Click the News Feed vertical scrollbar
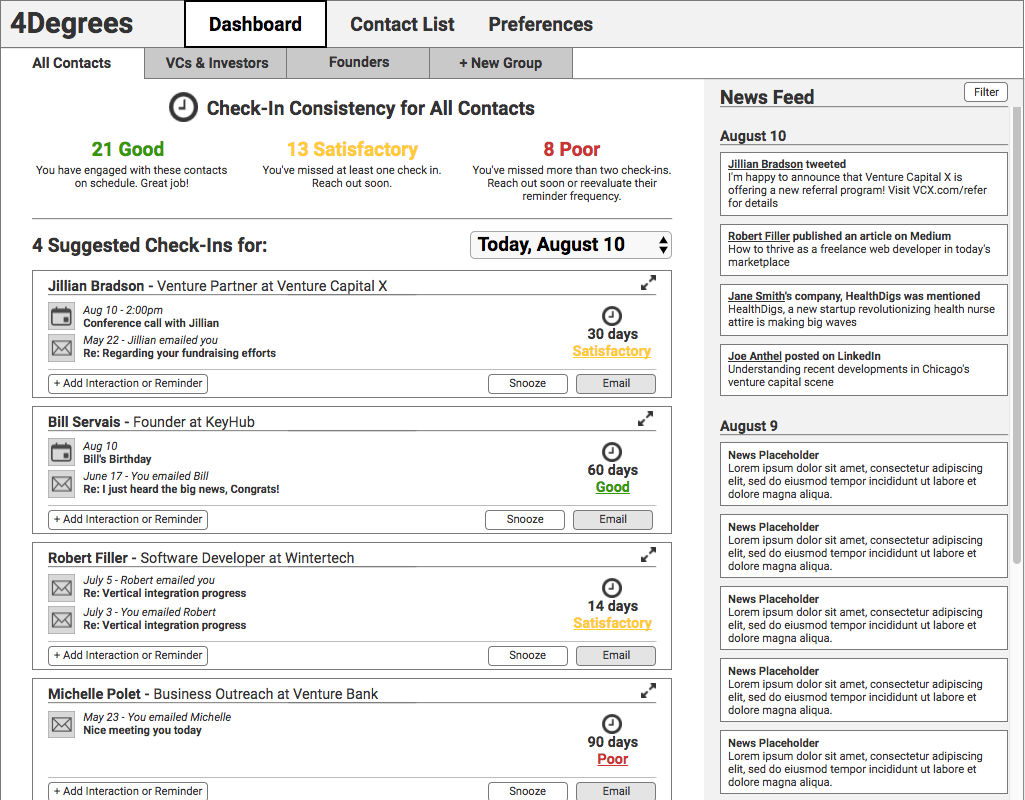The height and width of the screenshot is (800, 1025). (1017, 335)
